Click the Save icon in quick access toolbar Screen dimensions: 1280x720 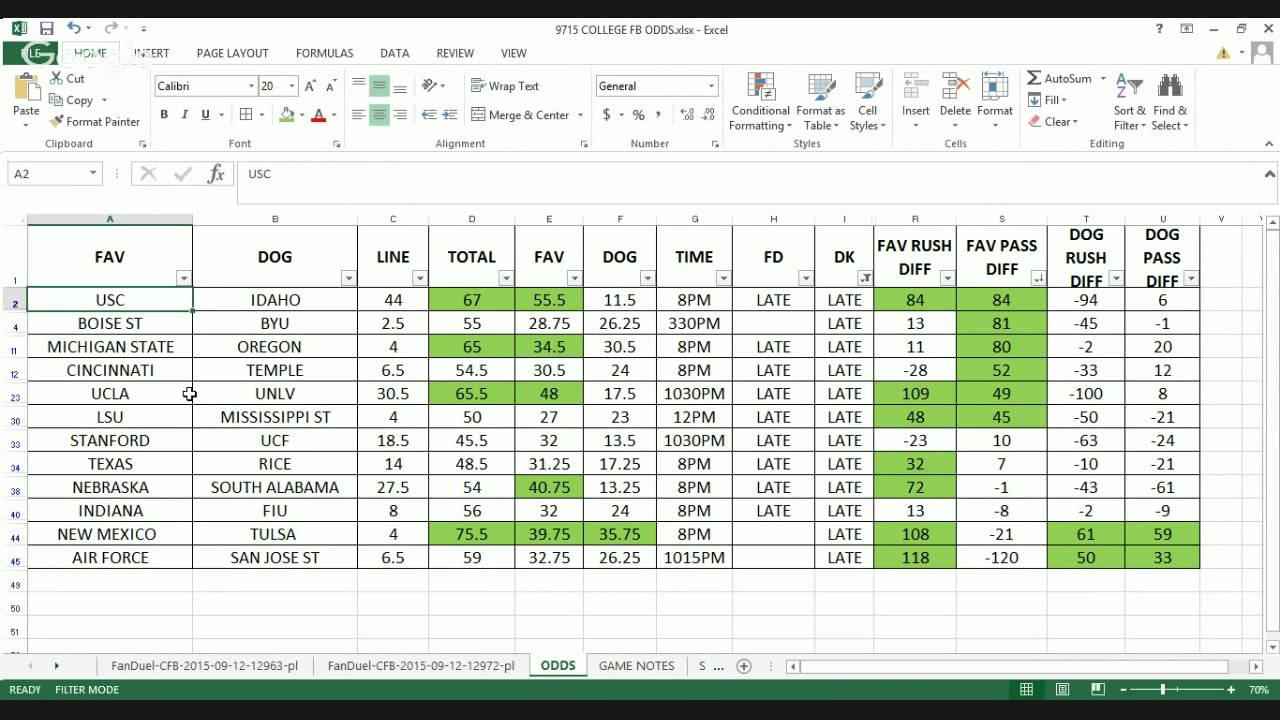46,29
